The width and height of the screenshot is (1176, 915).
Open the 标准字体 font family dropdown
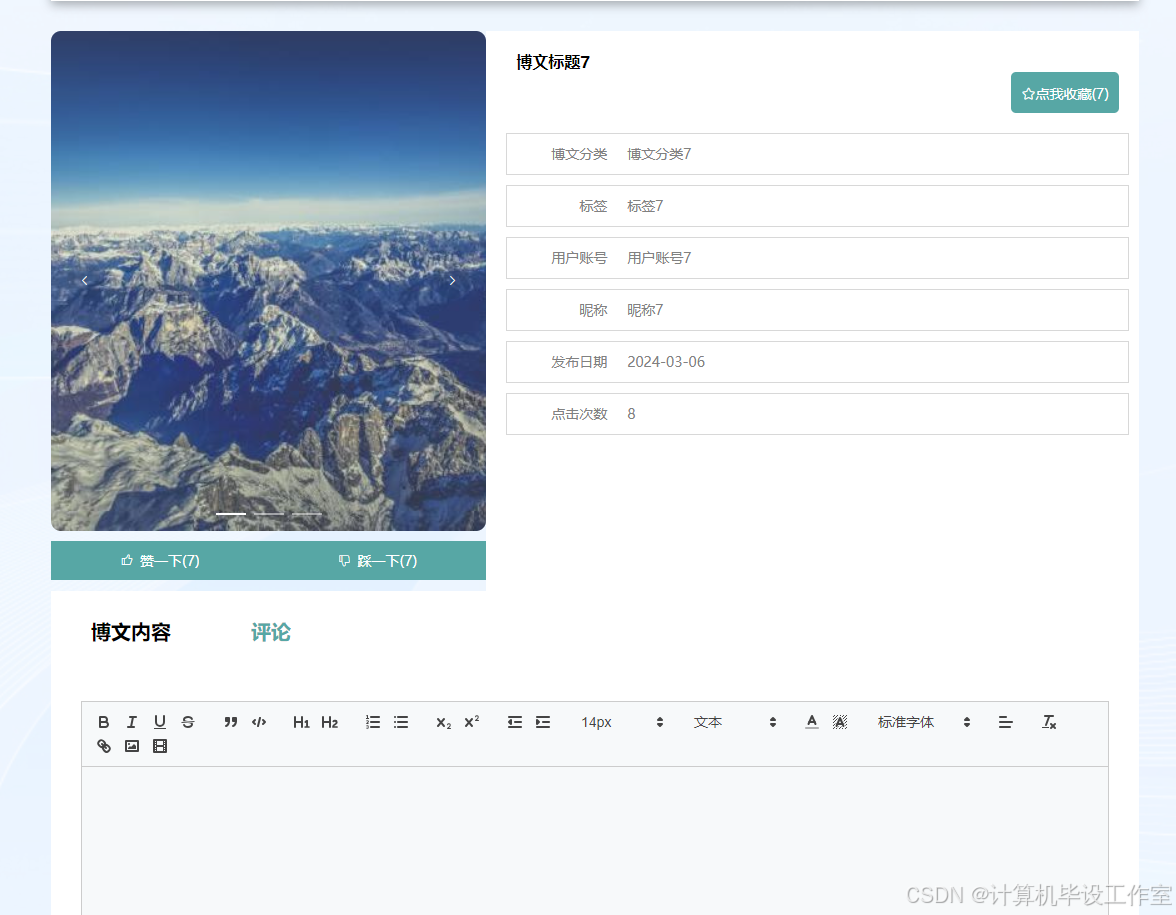(x=924, y=722)
